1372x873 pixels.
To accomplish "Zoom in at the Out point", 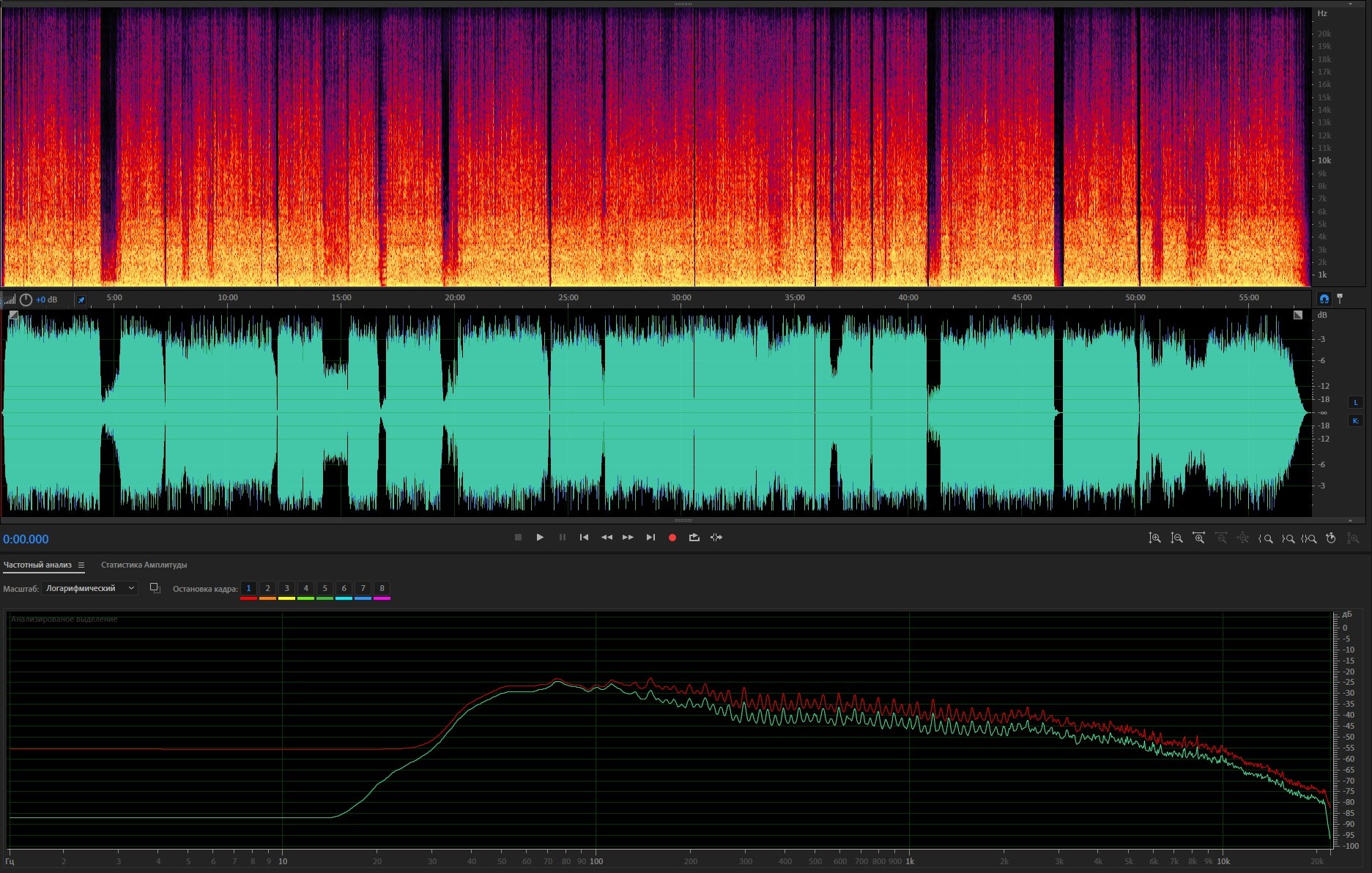I will [1288, 538].
